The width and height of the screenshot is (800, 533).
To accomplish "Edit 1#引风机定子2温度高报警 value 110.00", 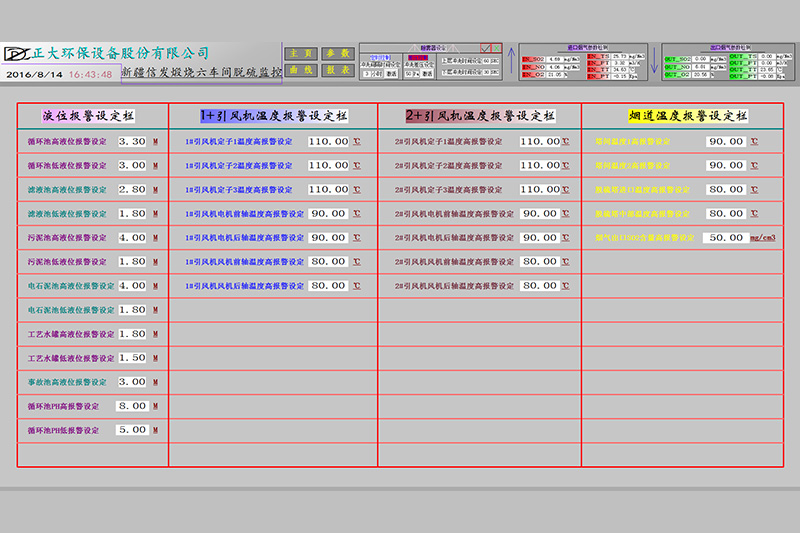I will (x=329, y=165).
